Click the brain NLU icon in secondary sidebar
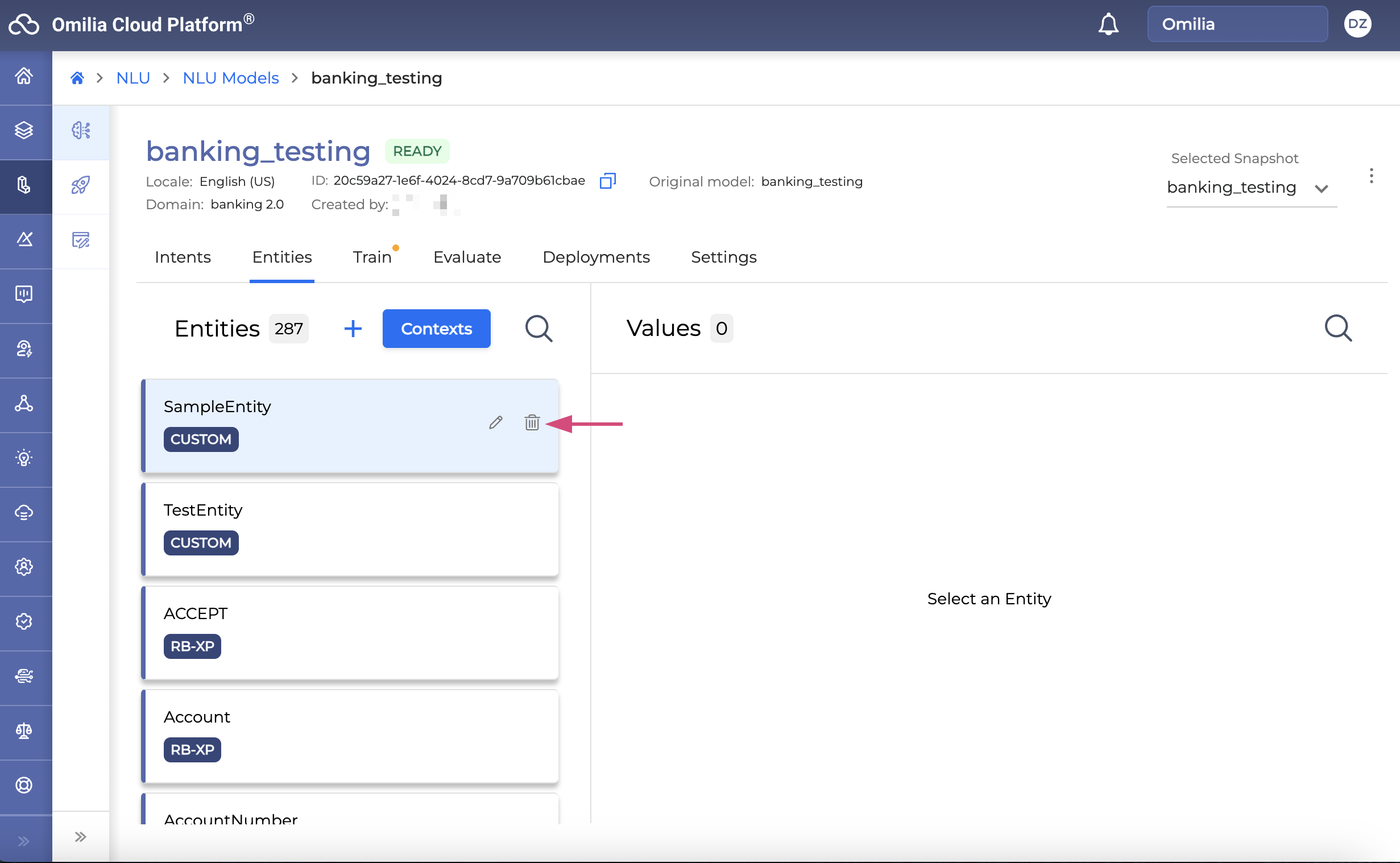The image size is (1400, 863). coord(81,131)
